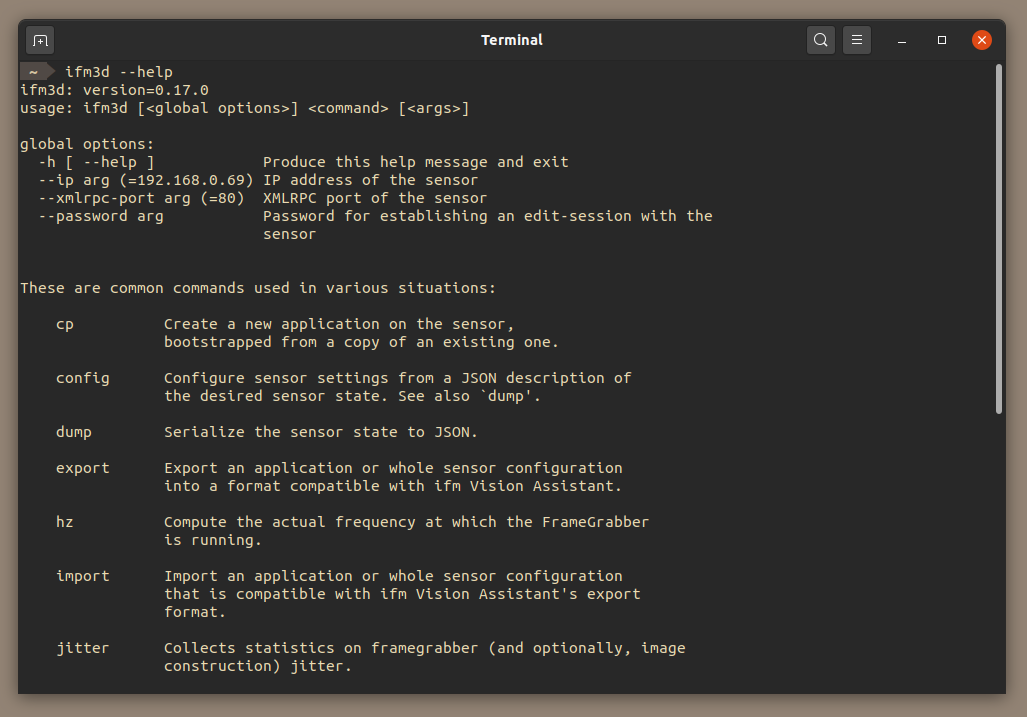Click the vertical scrollbar thumb

998,235
